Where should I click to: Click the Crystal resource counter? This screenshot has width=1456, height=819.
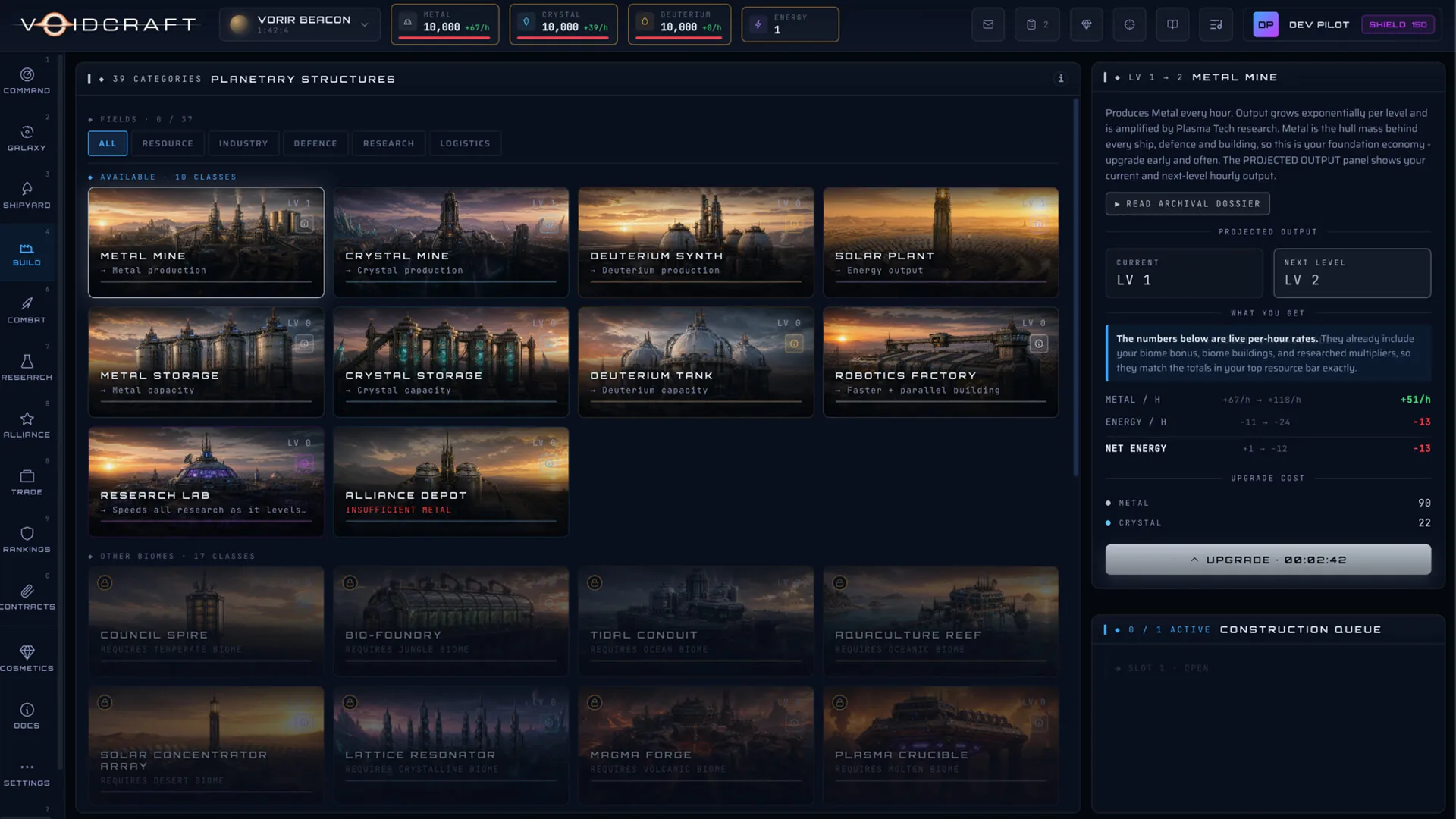click(x=563, y=24)
